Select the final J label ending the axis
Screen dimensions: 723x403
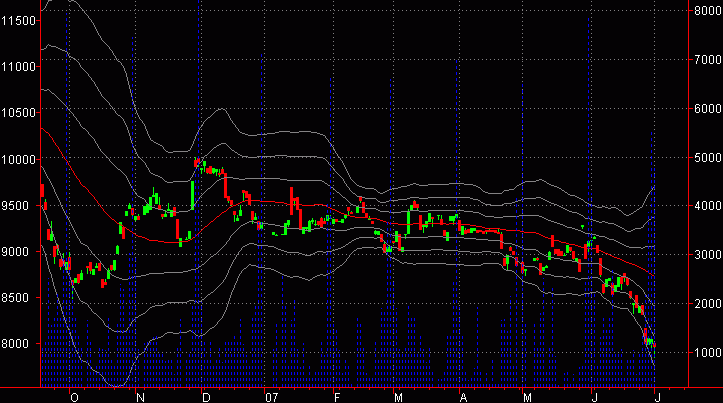(658, 397)
